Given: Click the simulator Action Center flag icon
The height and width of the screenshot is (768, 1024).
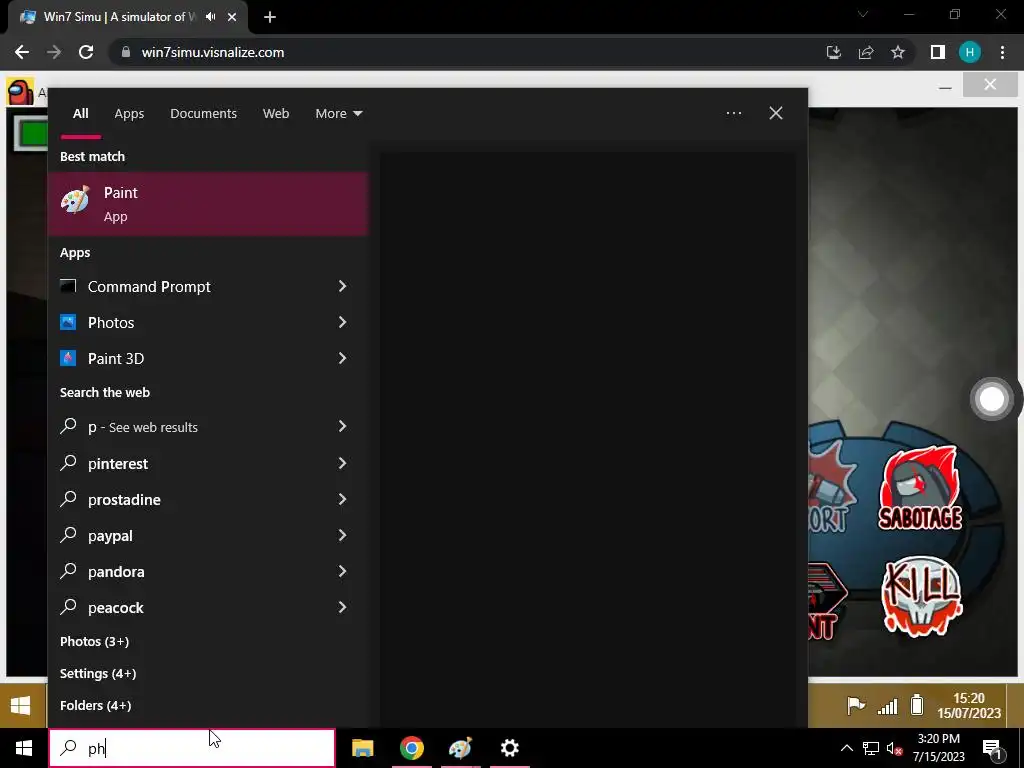Looking at the screenshot, I should pyautogui.click(x=856, y=705).
